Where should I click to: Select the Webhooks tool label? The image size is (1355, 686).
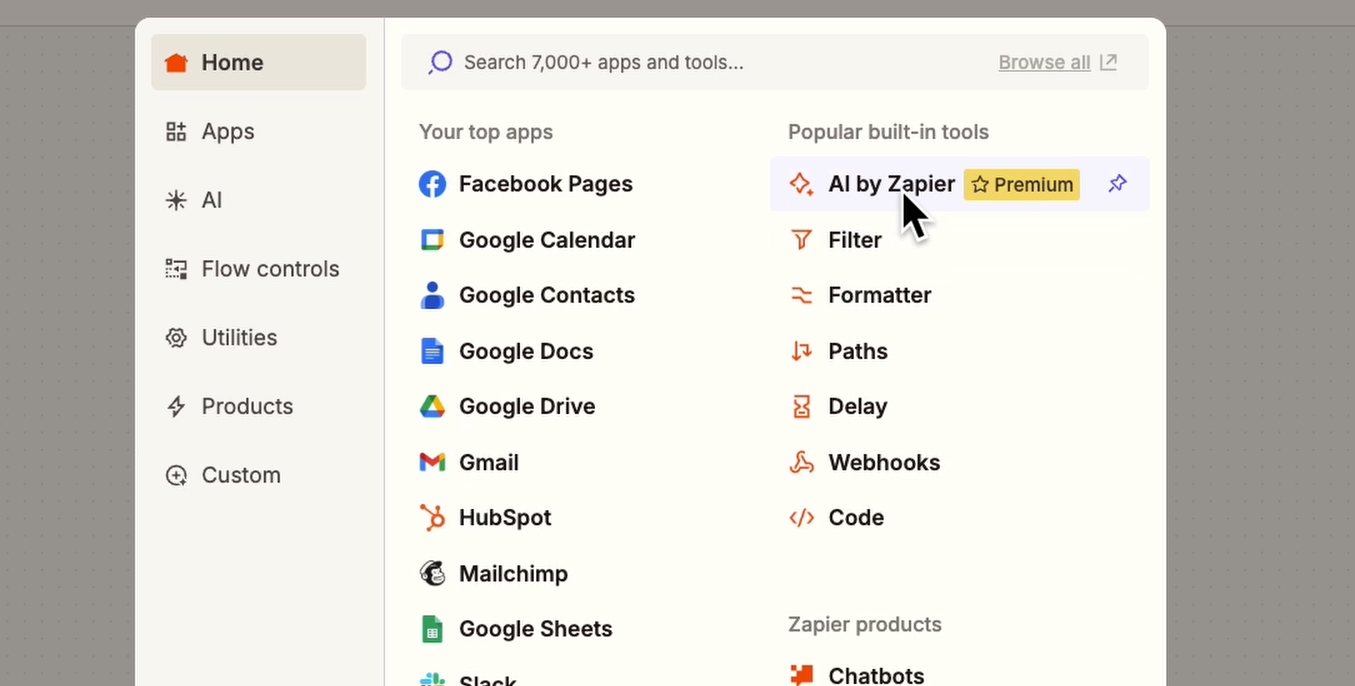point(884,462)
